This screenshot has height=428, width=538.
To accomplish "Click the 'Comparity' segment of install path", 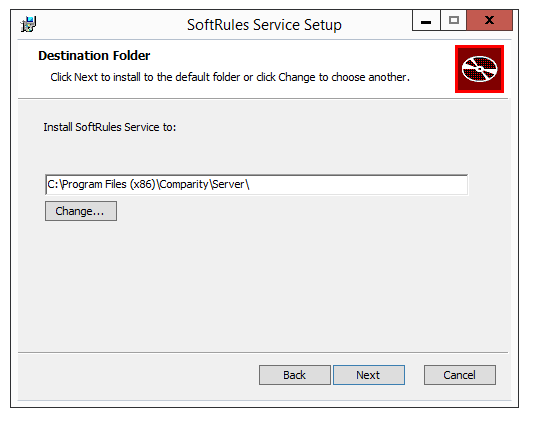I will tap(184, 184).
